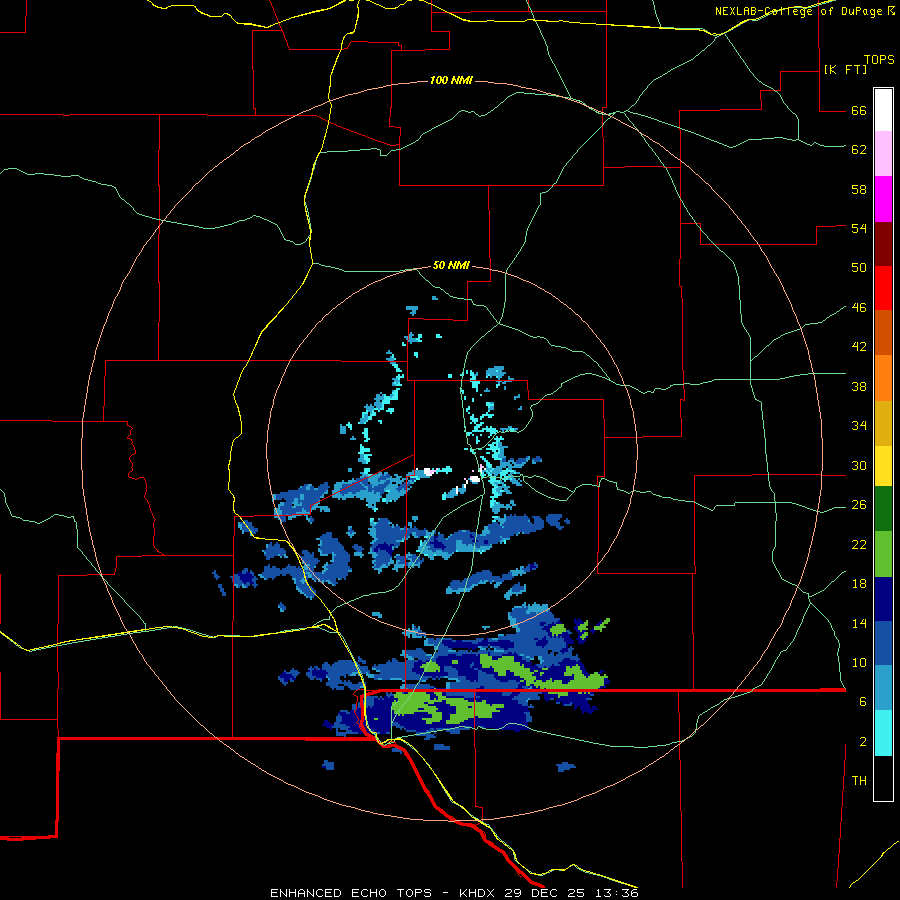This screenshot has height=900, width=900.
Task: Click the KHDX radar site identifier
Action: coord(478,893)
